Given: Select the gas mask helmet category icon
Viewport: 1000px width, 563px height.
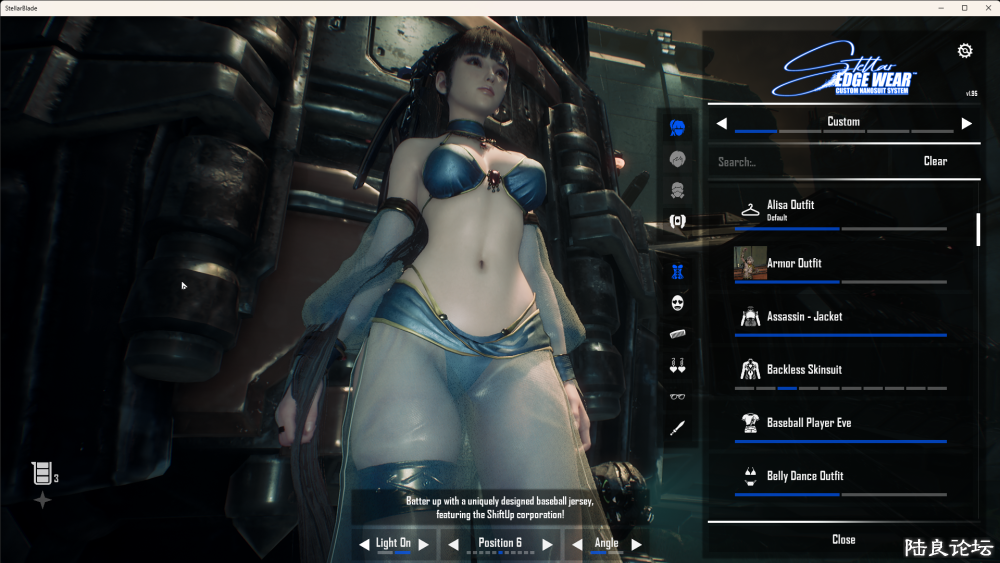Looking at the screenshot, I should coord(677,190).
